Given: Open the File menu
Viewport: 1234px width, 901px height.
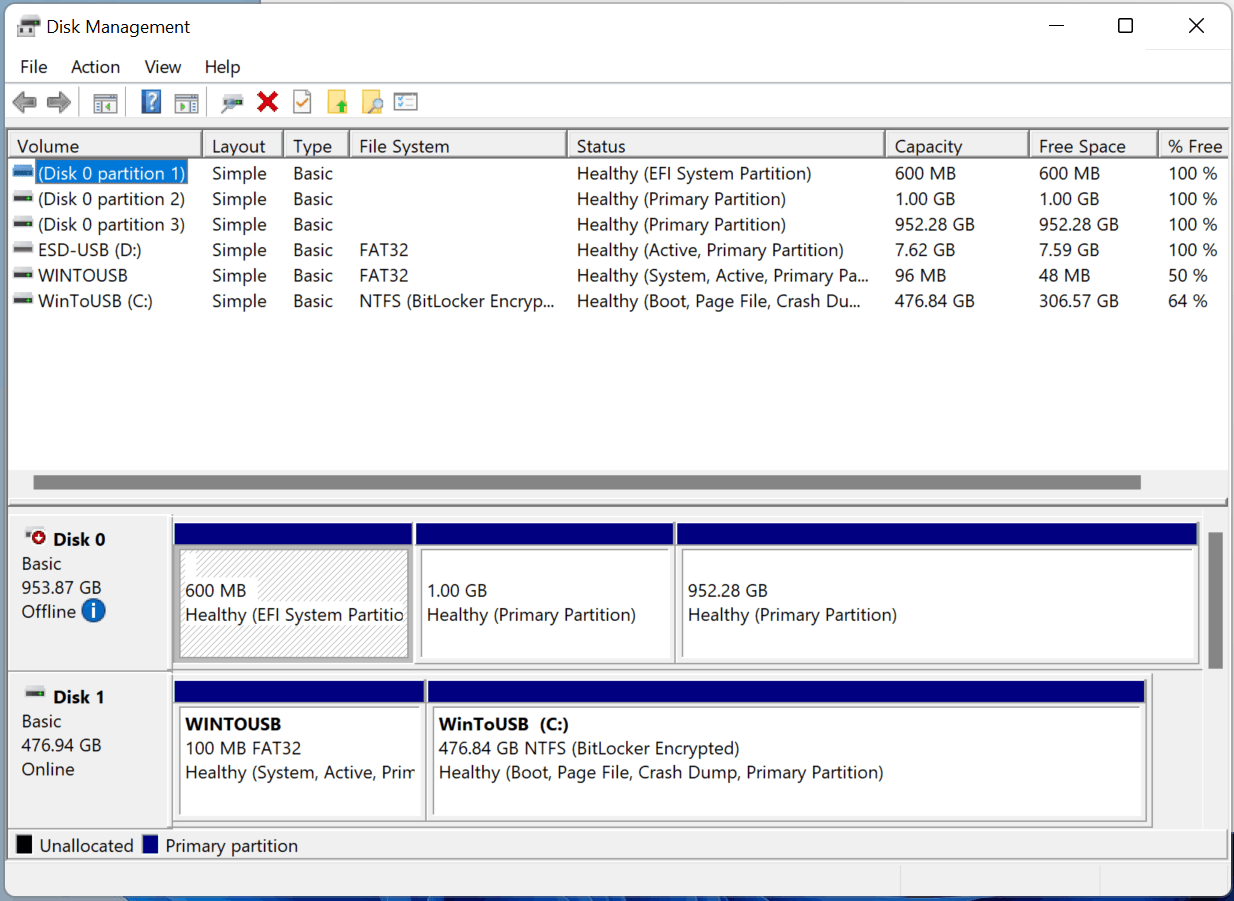Looking at the screenshot, I should pyautogui.click(x=34, y=67).
